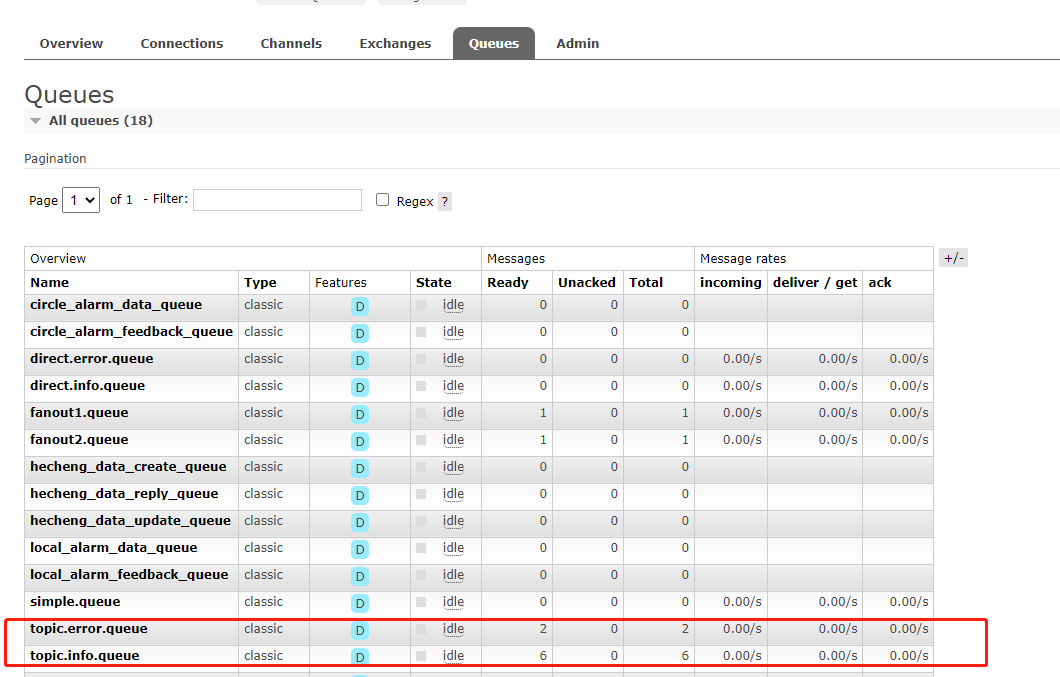
Task: Click idle state of topic.info.queue
Action: click(454, 656)
